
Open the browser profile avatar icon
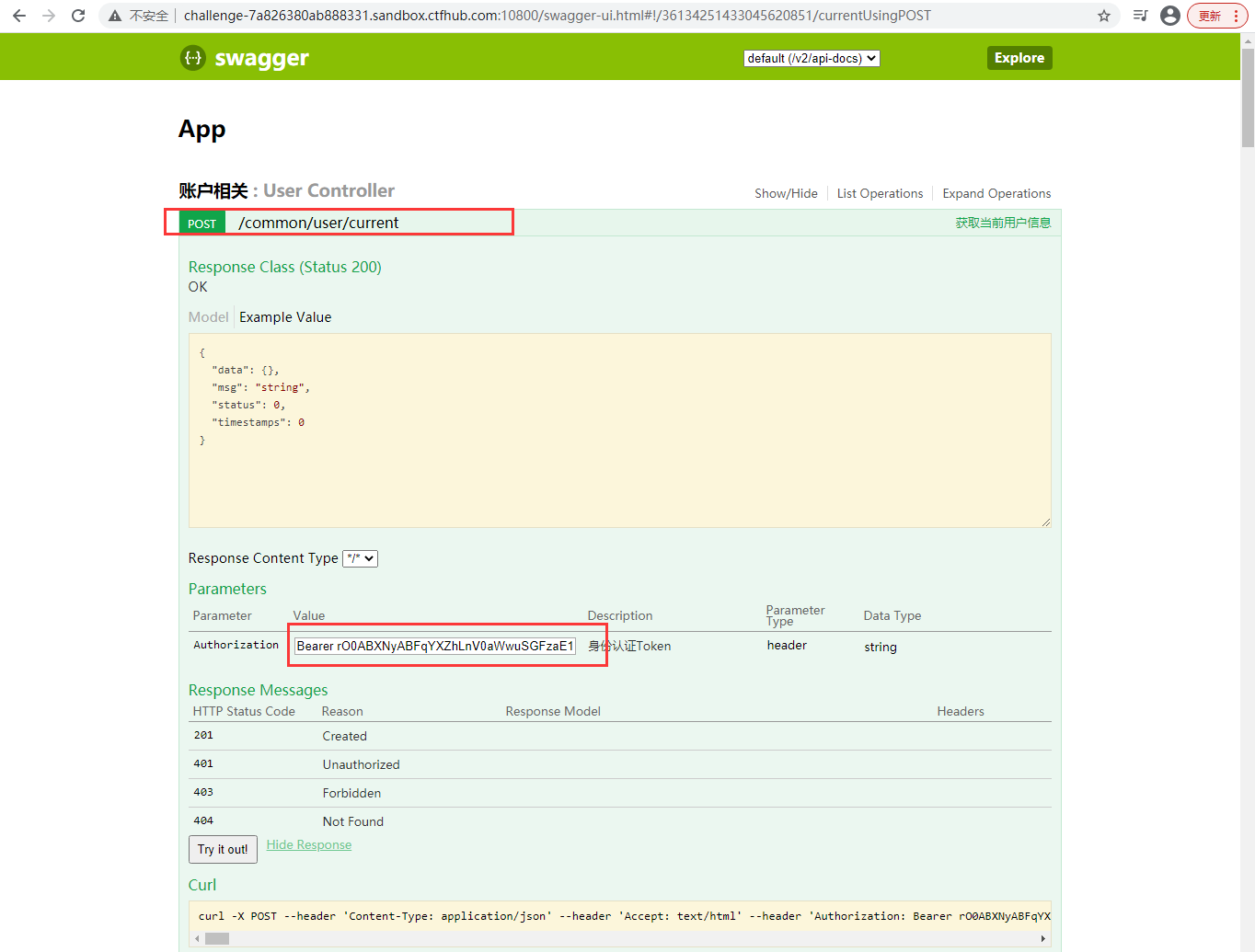coord(1170,16)
